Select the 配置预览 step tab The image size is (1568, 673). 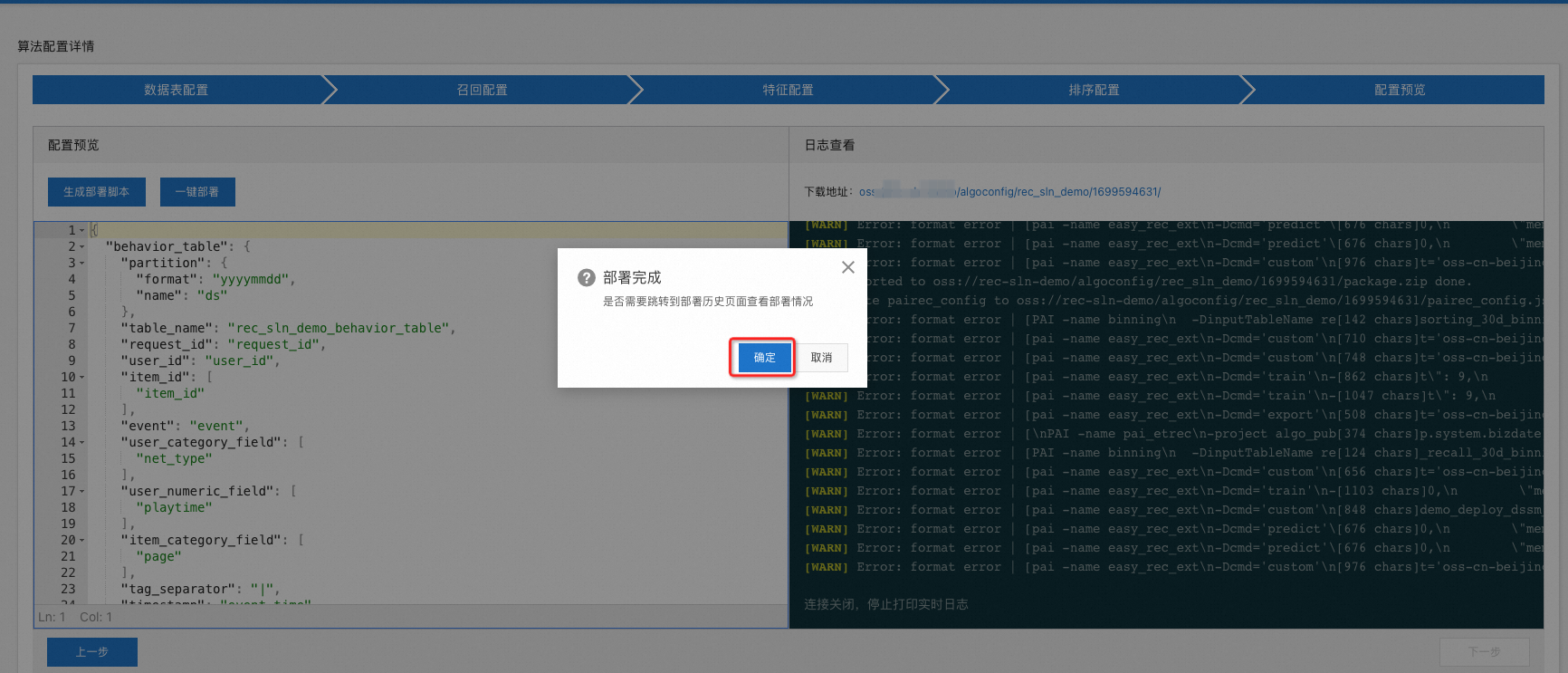point(1399,90)
